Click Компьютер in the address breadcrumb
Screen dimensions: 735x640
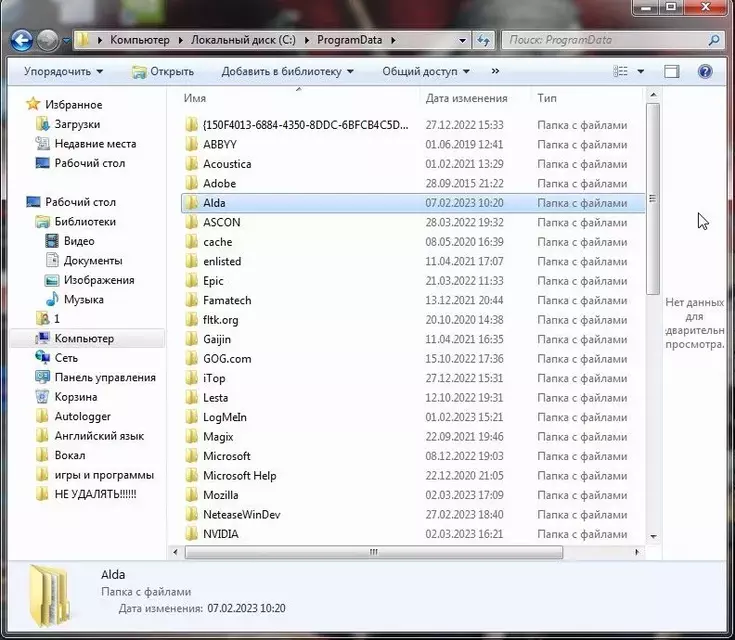click(x=140, y=40)
